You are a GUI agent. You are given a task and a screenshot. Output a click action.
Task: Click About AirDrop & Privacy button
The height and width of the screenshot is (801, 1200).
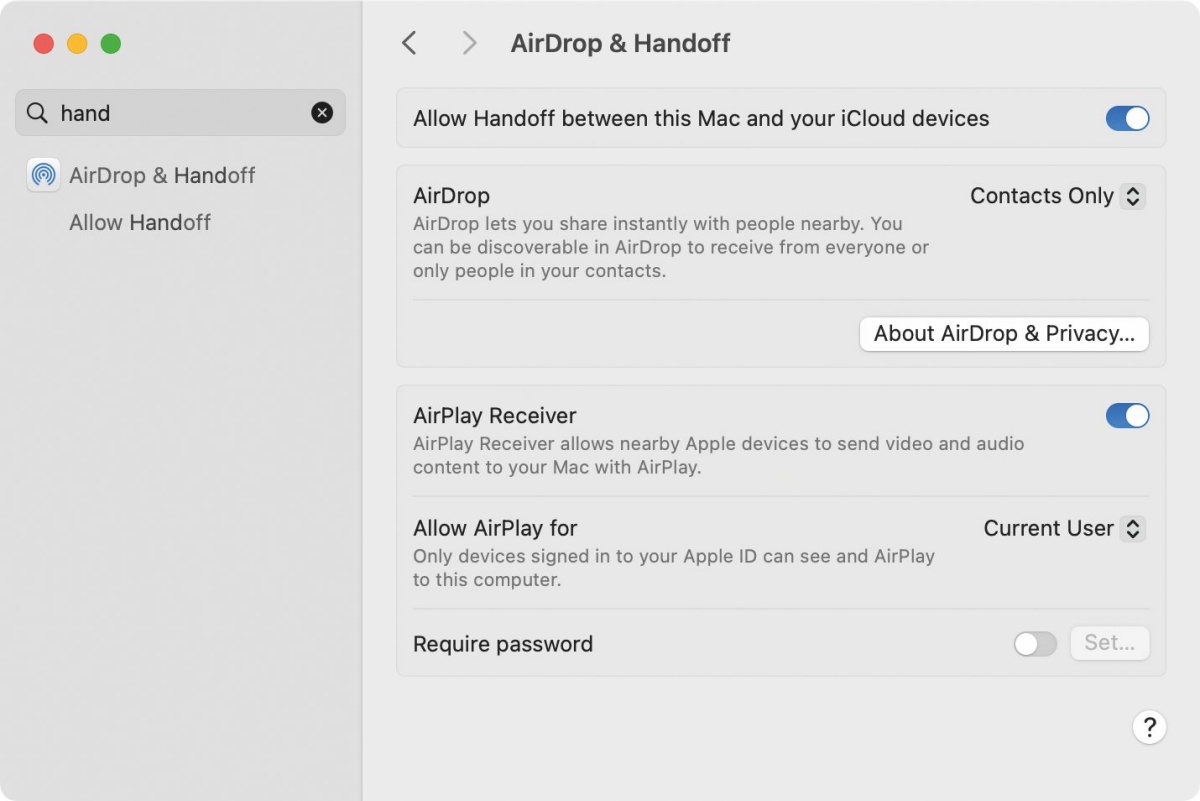tap(1004, 334)
